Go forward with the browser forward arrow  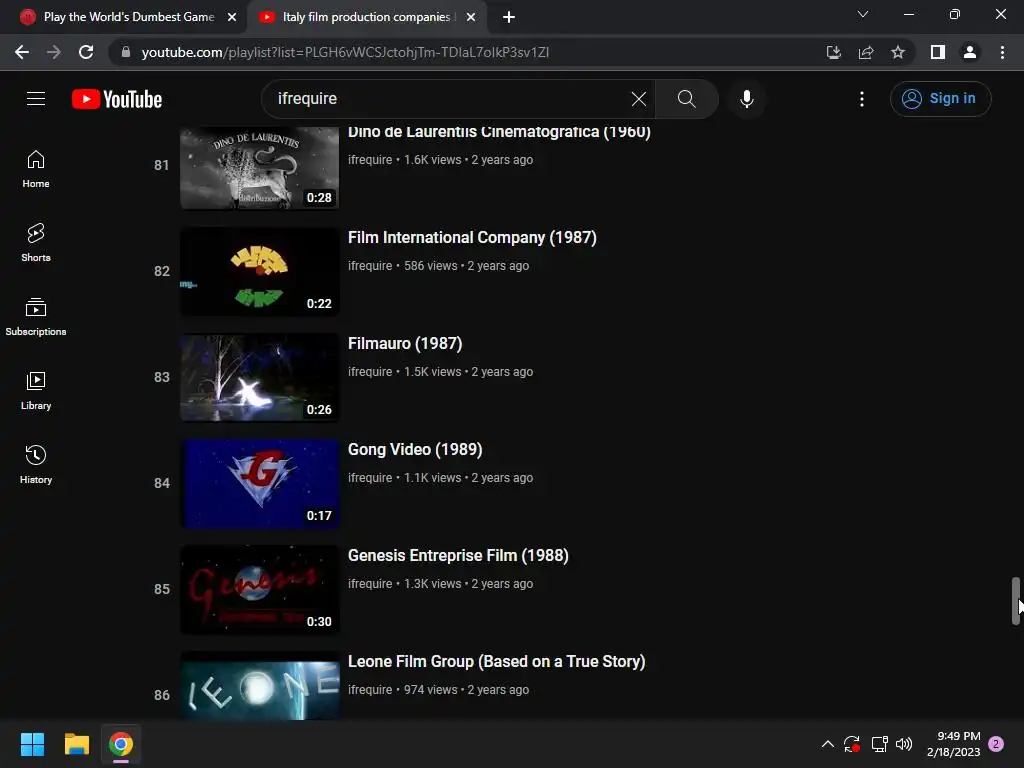[54, 52]
